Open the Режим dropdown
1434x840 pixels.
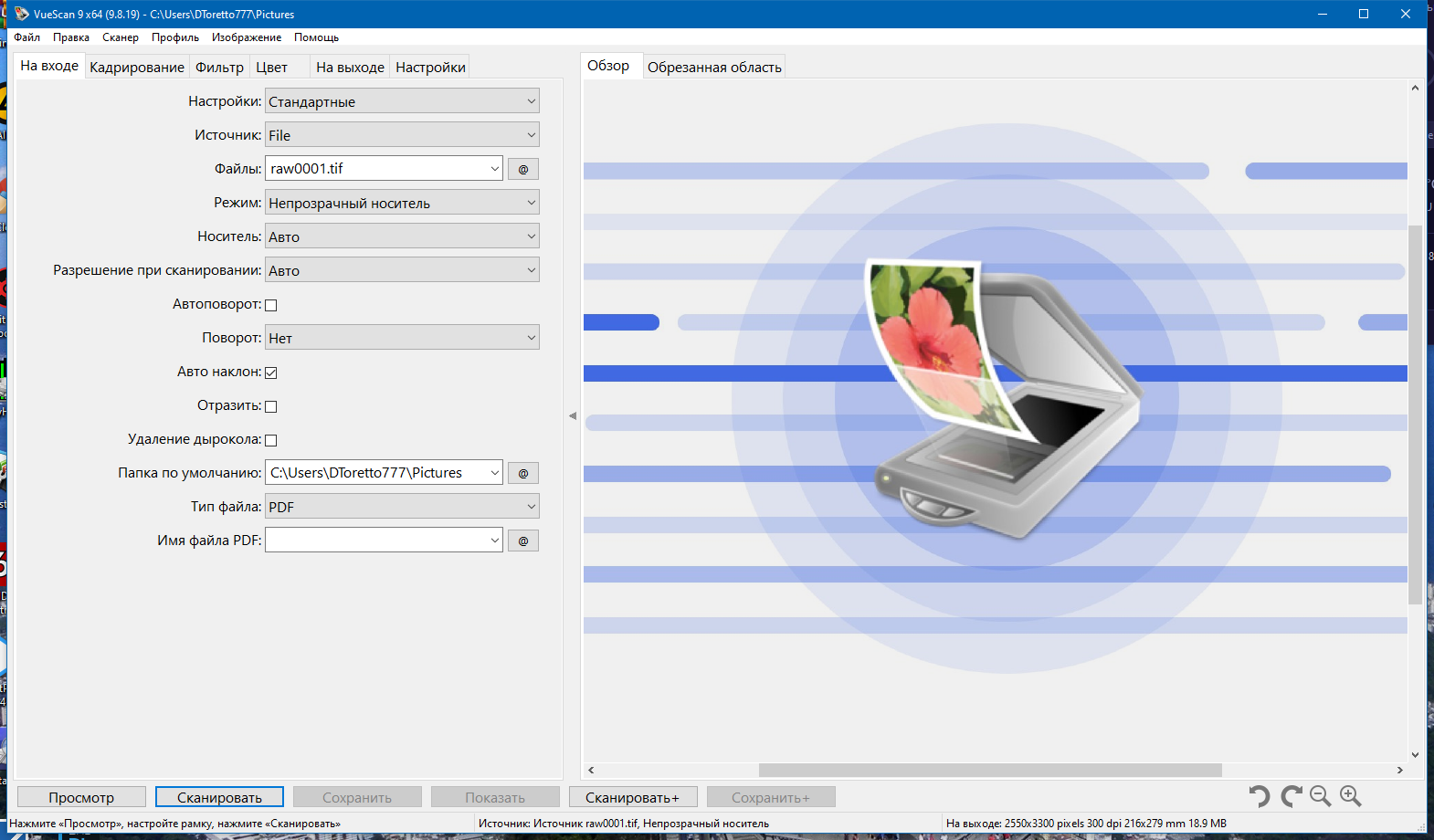pos(402,203)
